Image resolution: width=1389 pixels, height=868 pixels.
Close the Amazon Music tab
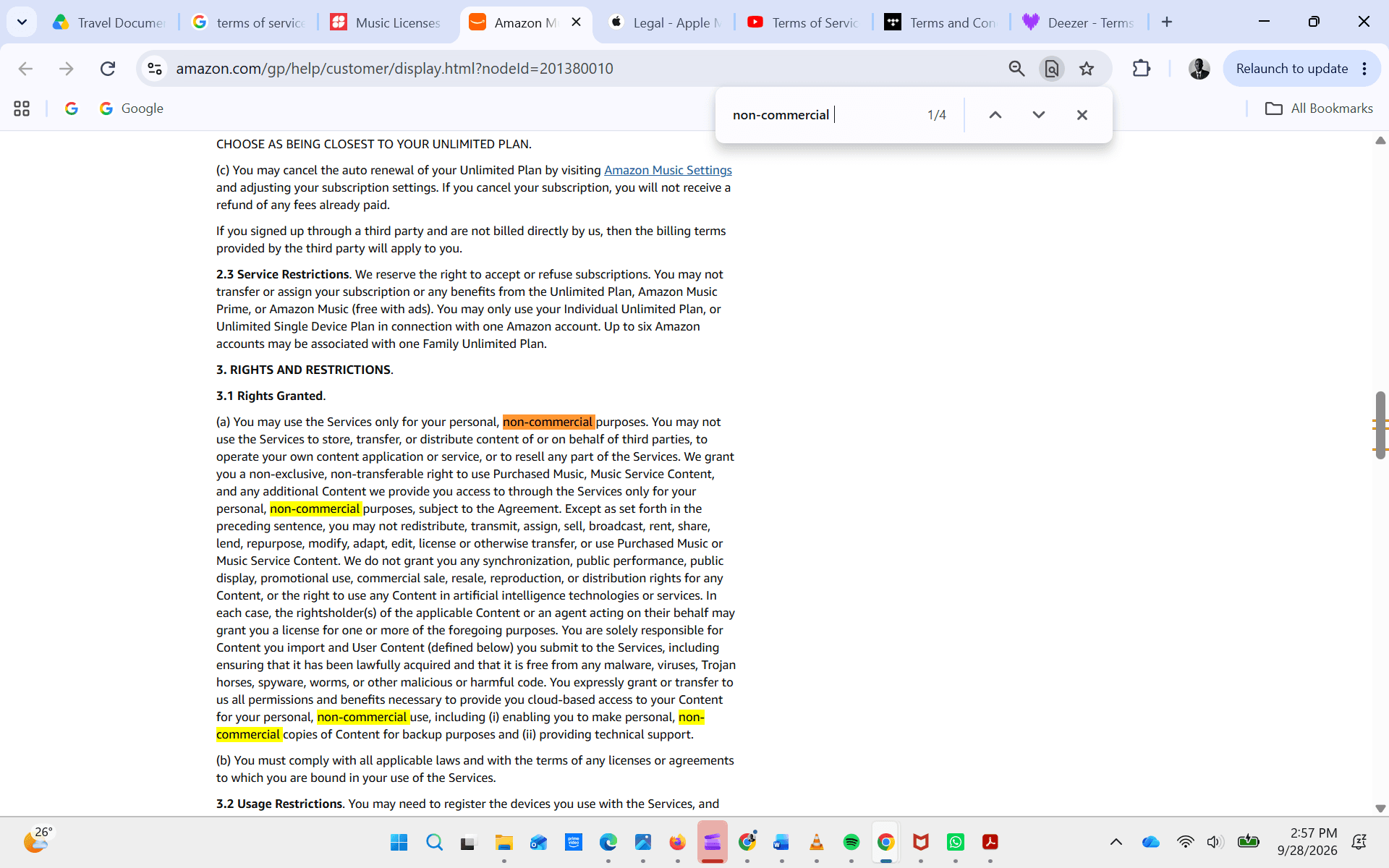click(x=576, y=22)
